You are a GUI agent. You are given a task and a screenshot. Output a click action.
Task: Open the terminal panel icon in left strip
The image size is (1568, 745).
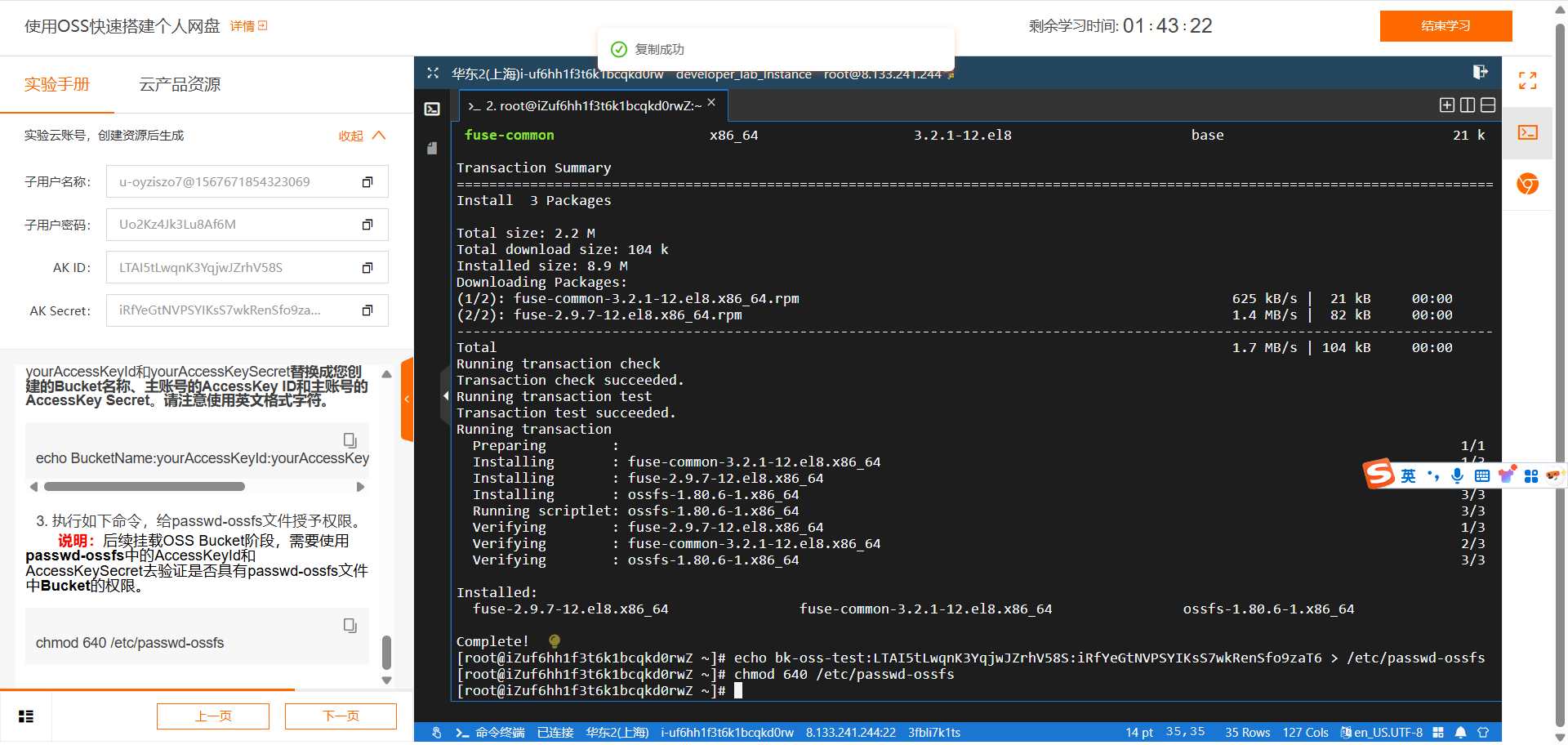click(433, 109)
